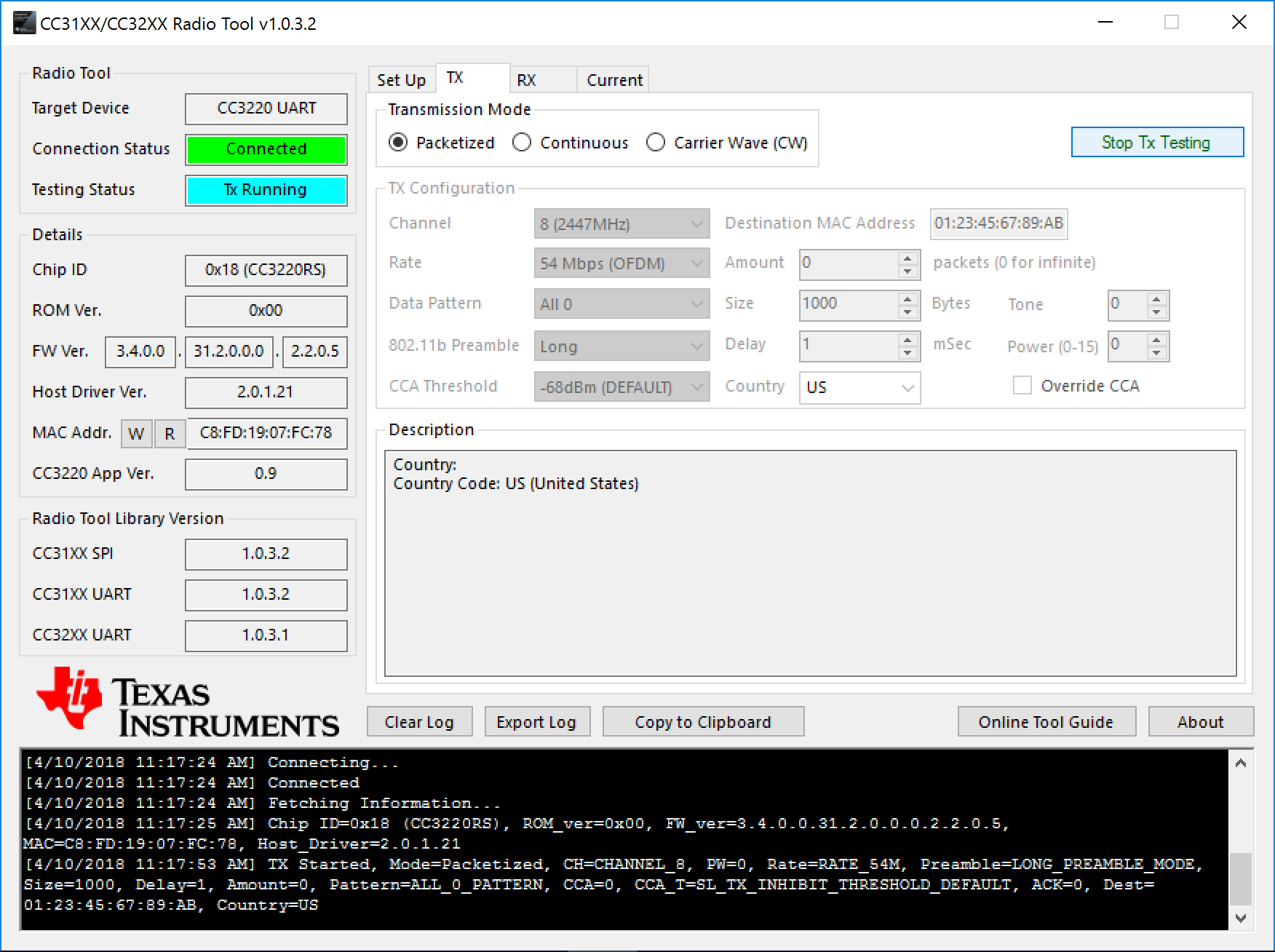Decrease the Power (0-15) spinner
This screenshot has height=952, width=1275.
point(1157,353)
